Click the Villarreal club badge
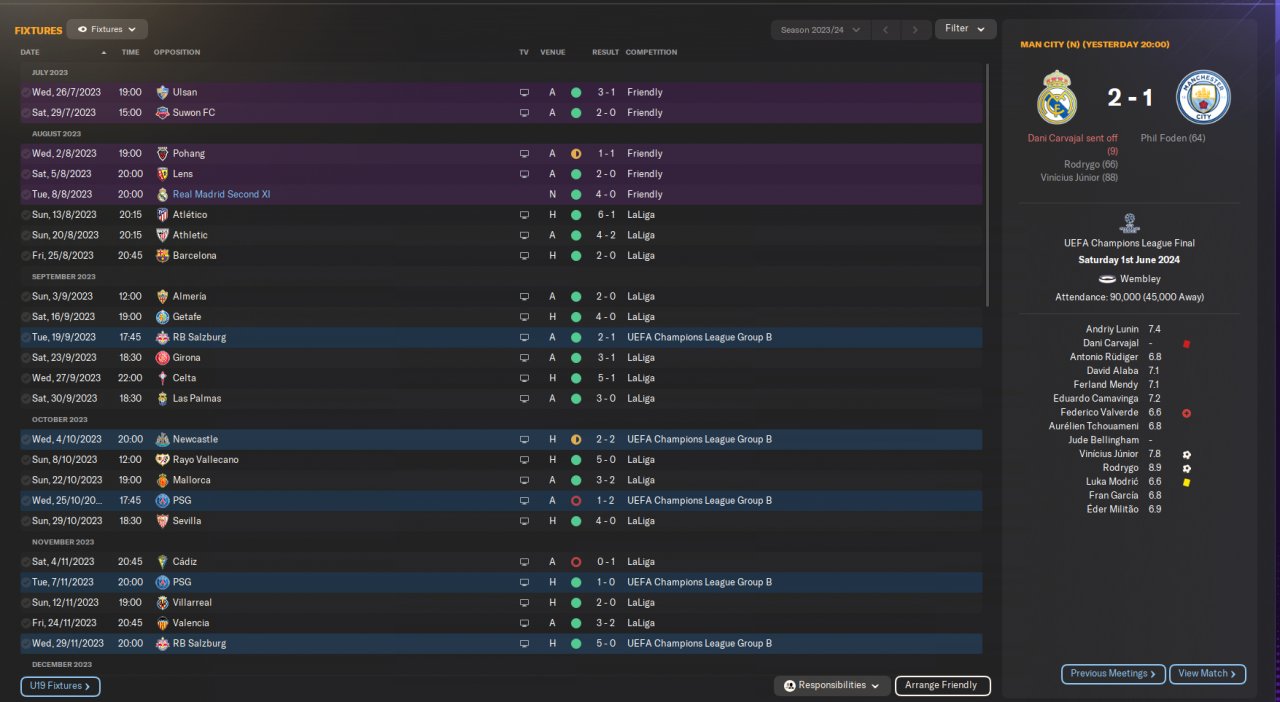 point(162,603)
